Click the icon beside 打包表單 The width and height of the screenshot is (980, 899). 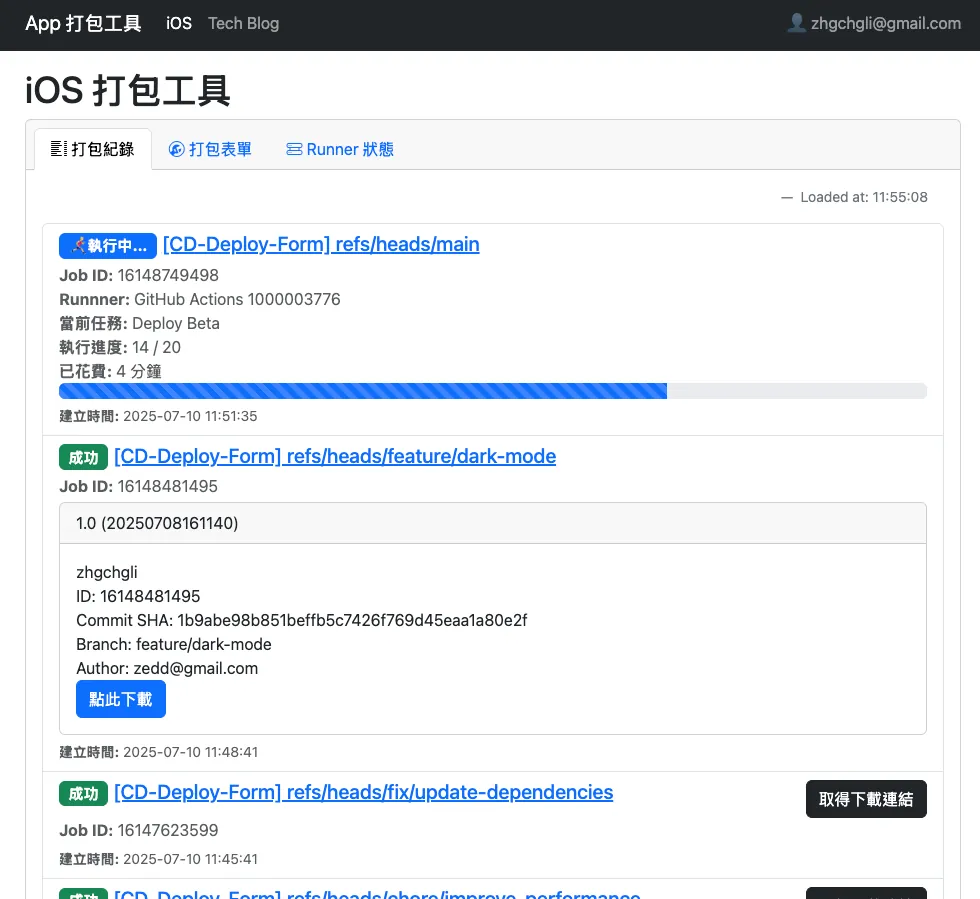[x=177, y=150]
